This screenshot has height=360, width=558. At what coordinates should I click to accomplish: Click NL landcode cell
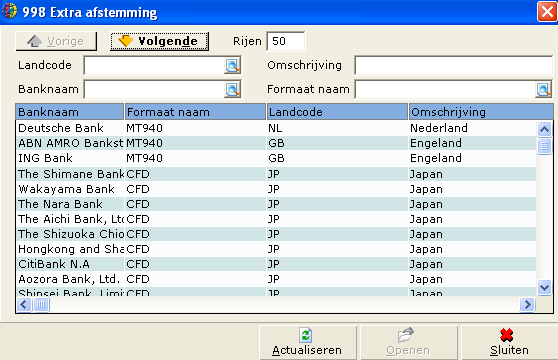click(275, 128)
